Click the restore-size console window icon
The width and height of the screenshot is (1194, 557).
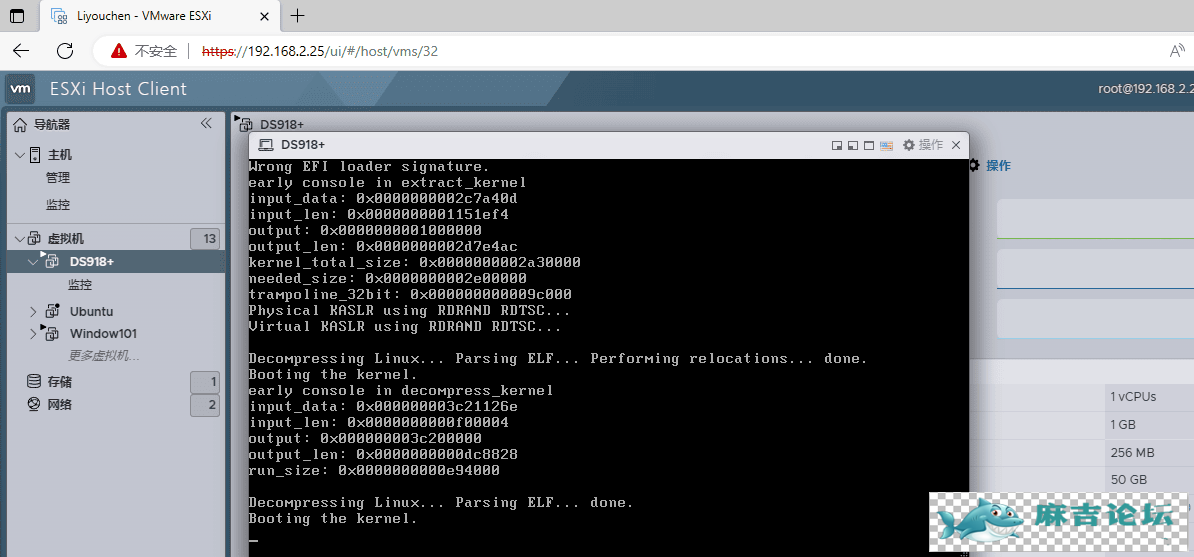(852, 146)
